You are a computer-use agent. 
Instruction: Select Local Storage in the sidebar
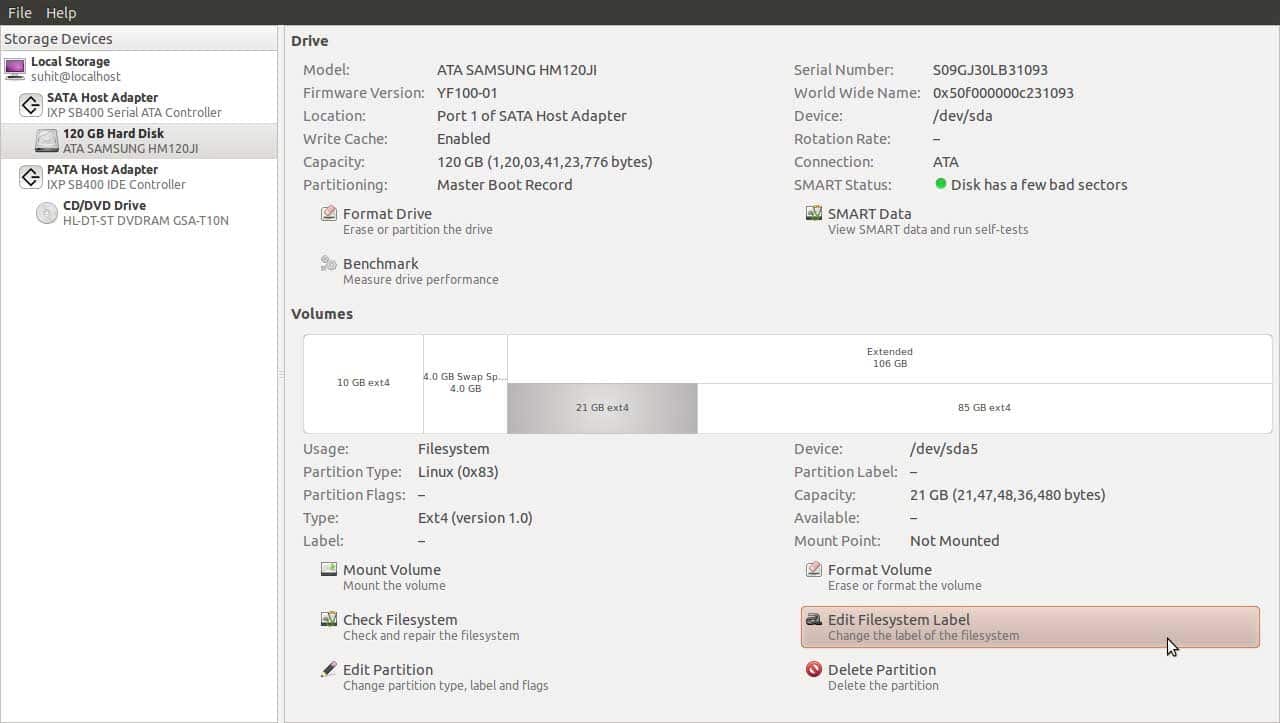[x=70, y=69]
